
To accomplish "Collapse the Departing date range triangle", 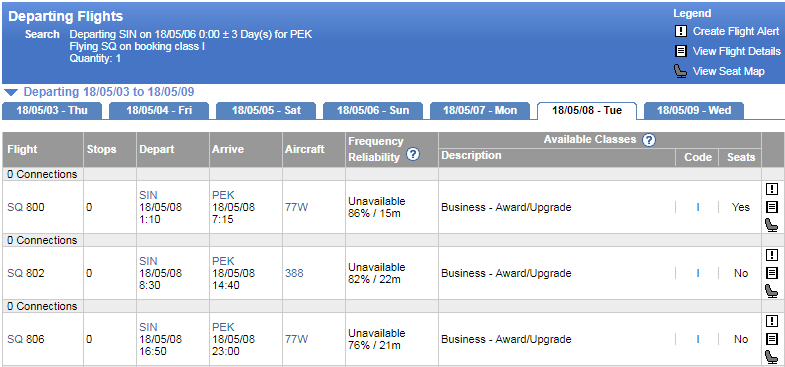I will coord(12,93).
